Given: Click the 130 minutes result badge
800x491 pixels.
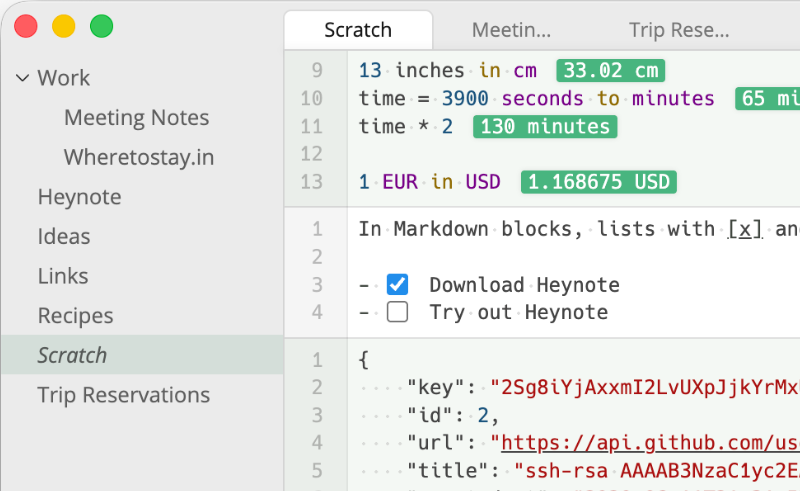Looking at the screenshot, I should [544, 127].
